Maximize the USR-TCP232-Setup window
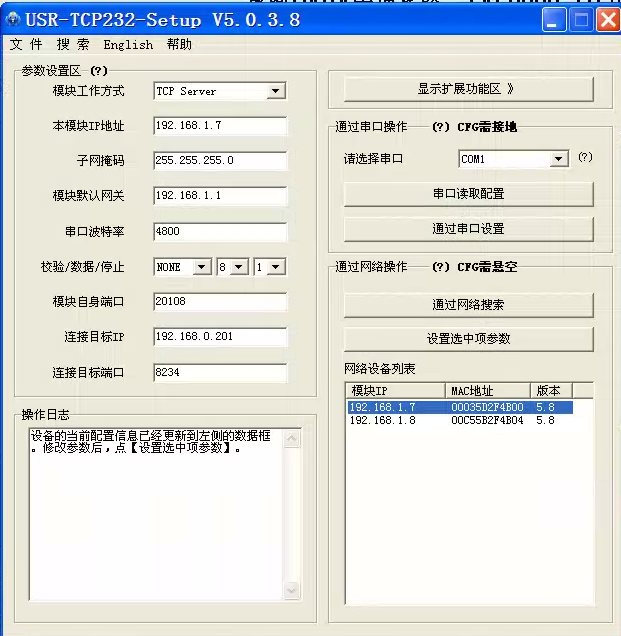 point(581,19)
